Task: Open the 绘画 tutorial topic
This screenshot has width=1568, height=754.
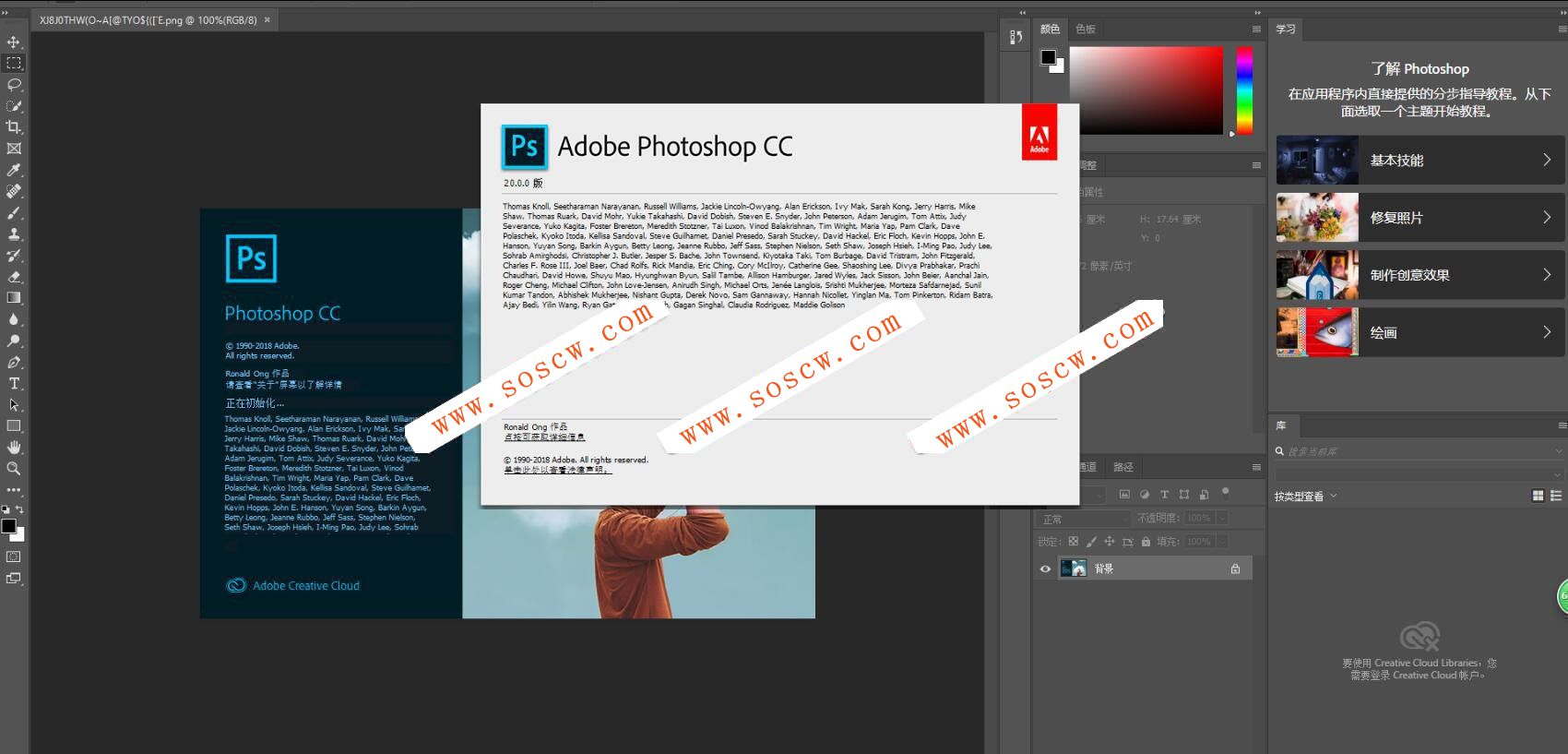Action: click(1420, 332)
